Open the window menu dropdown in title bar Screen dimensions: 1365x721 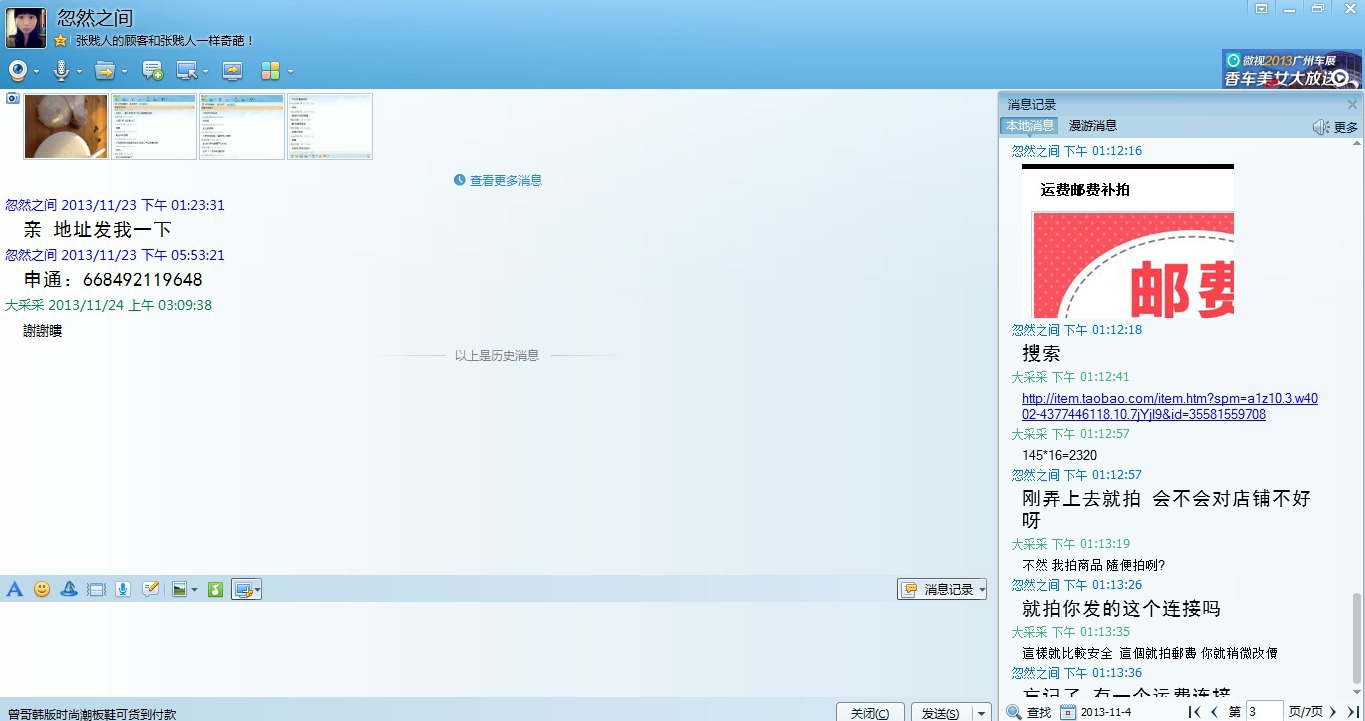(x=1262, y=8)
